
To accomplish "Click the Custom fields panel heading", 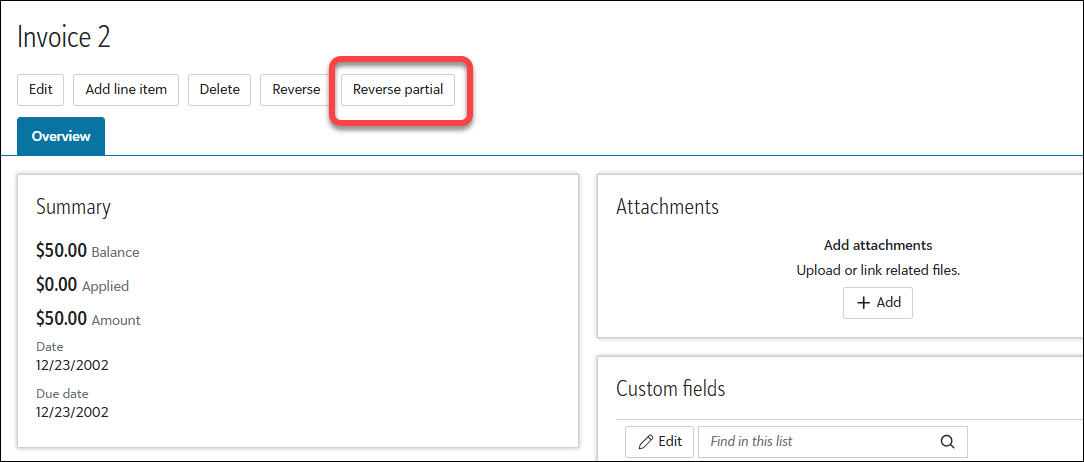I will point(670,388).
